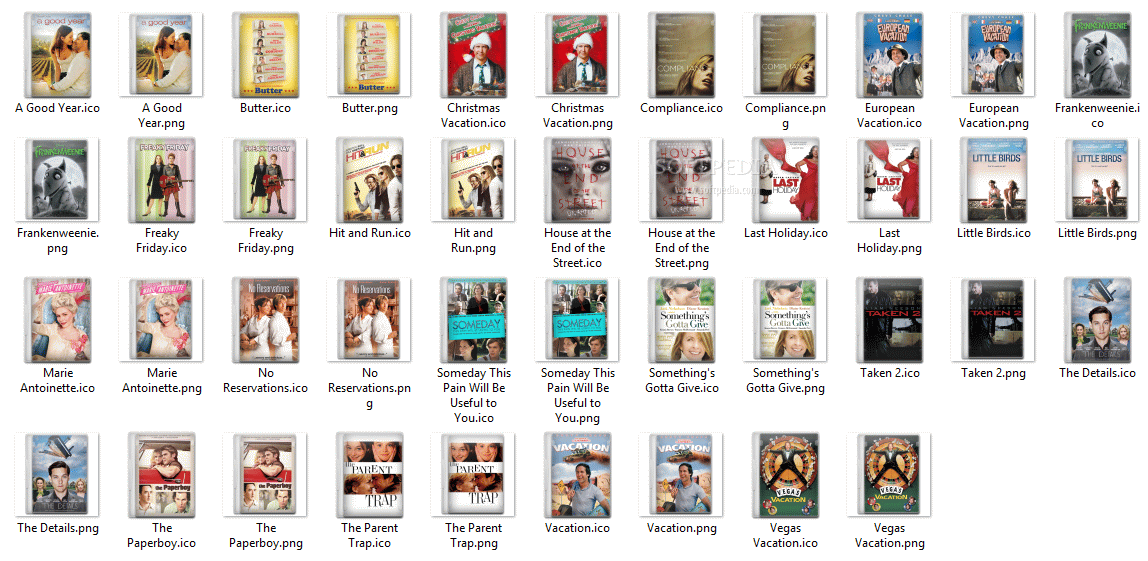Select the Taken 2.ico icon
Screen dimensions: 1148x561
click(890, 319)
